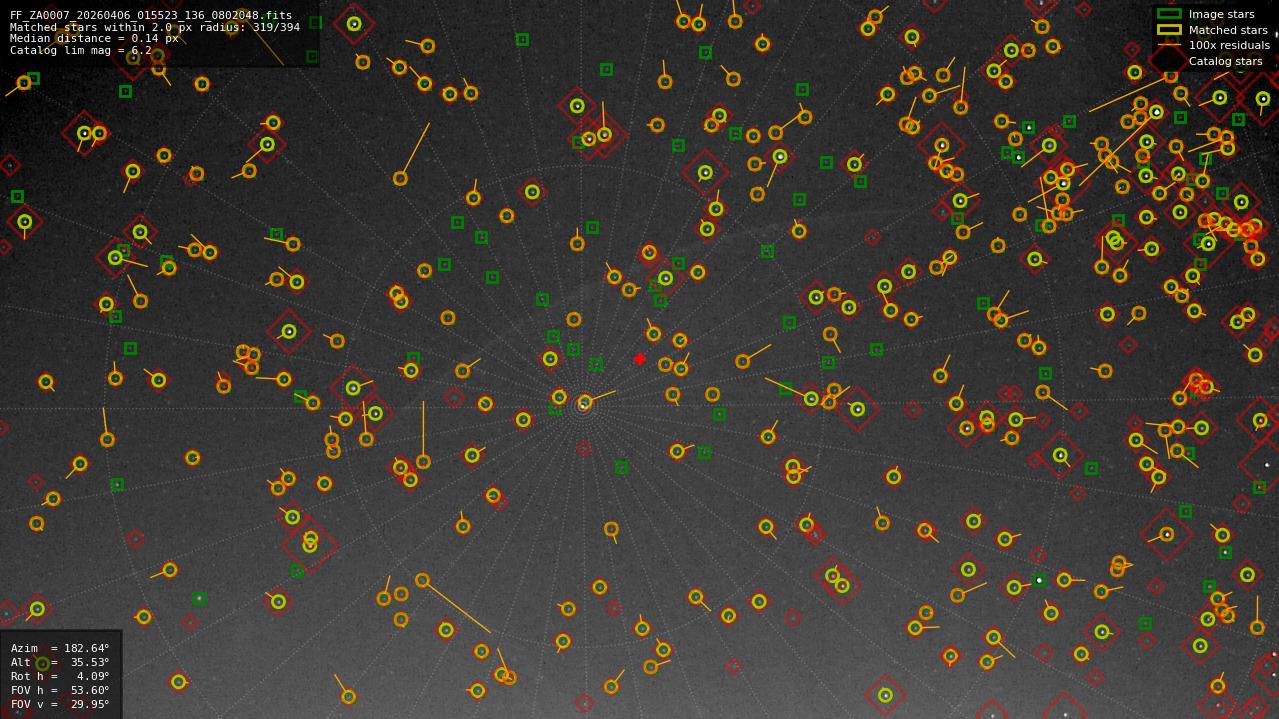This screenshot has width=1279, height=719.
Task: Select the 'Catalog stars' legend label
Action: pos(1225,61)
